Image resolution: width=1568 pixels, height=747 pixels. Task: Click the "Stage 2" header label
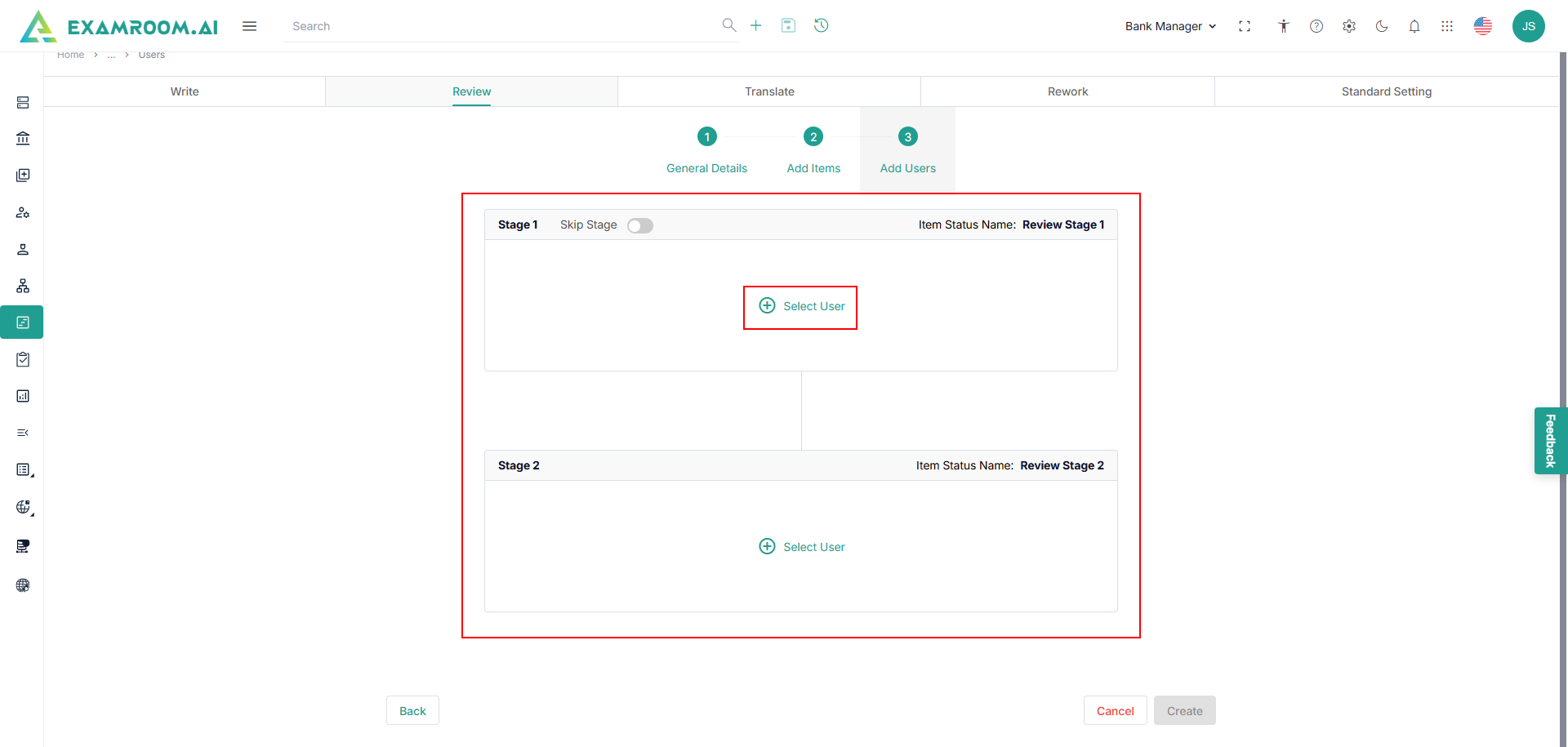pos(519,465)
